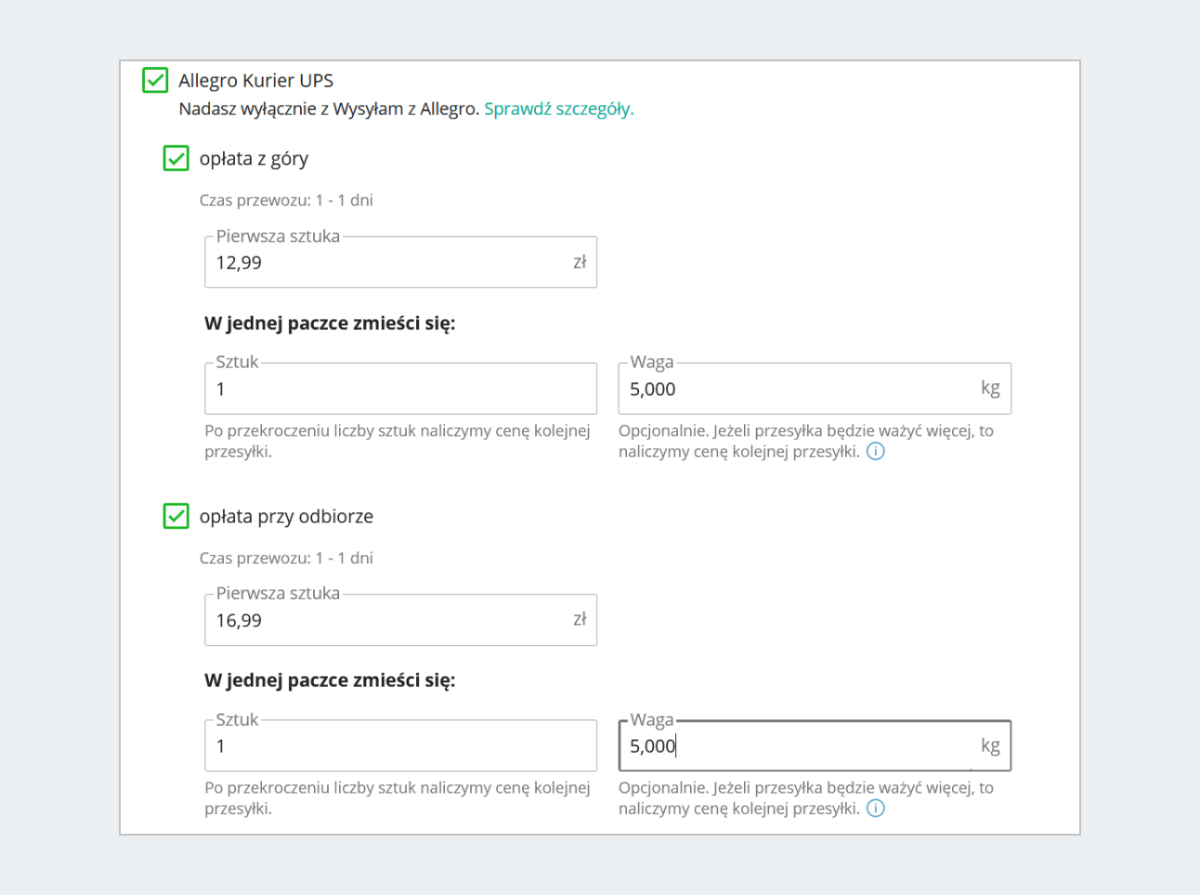Focus the Sztuk field under "opłata z góry"
Viewport: 1200px width, 895px height.
point(400,389)
